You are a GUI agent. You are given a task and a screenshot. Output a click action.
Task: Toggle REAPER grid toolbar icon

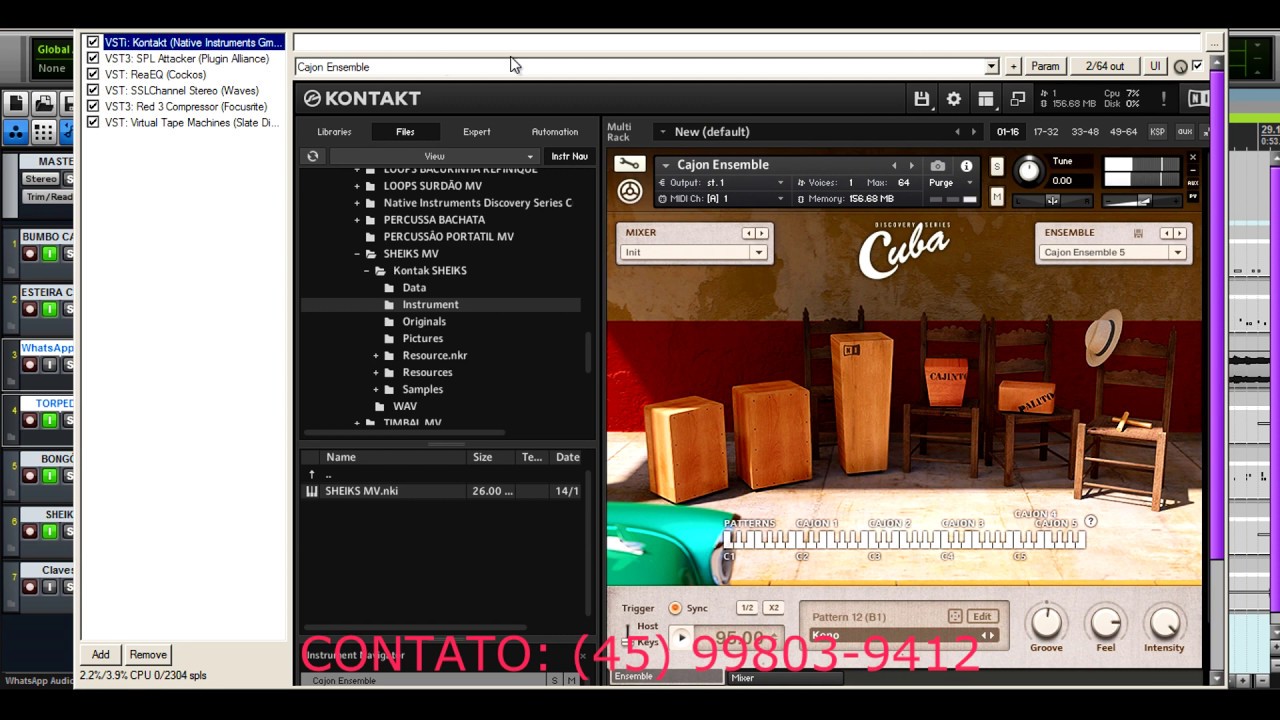(43, 131)
